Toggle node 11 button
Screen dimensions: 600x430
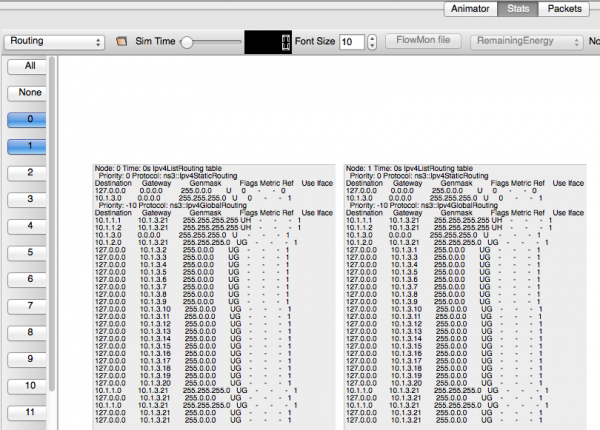tap(30, 411)
